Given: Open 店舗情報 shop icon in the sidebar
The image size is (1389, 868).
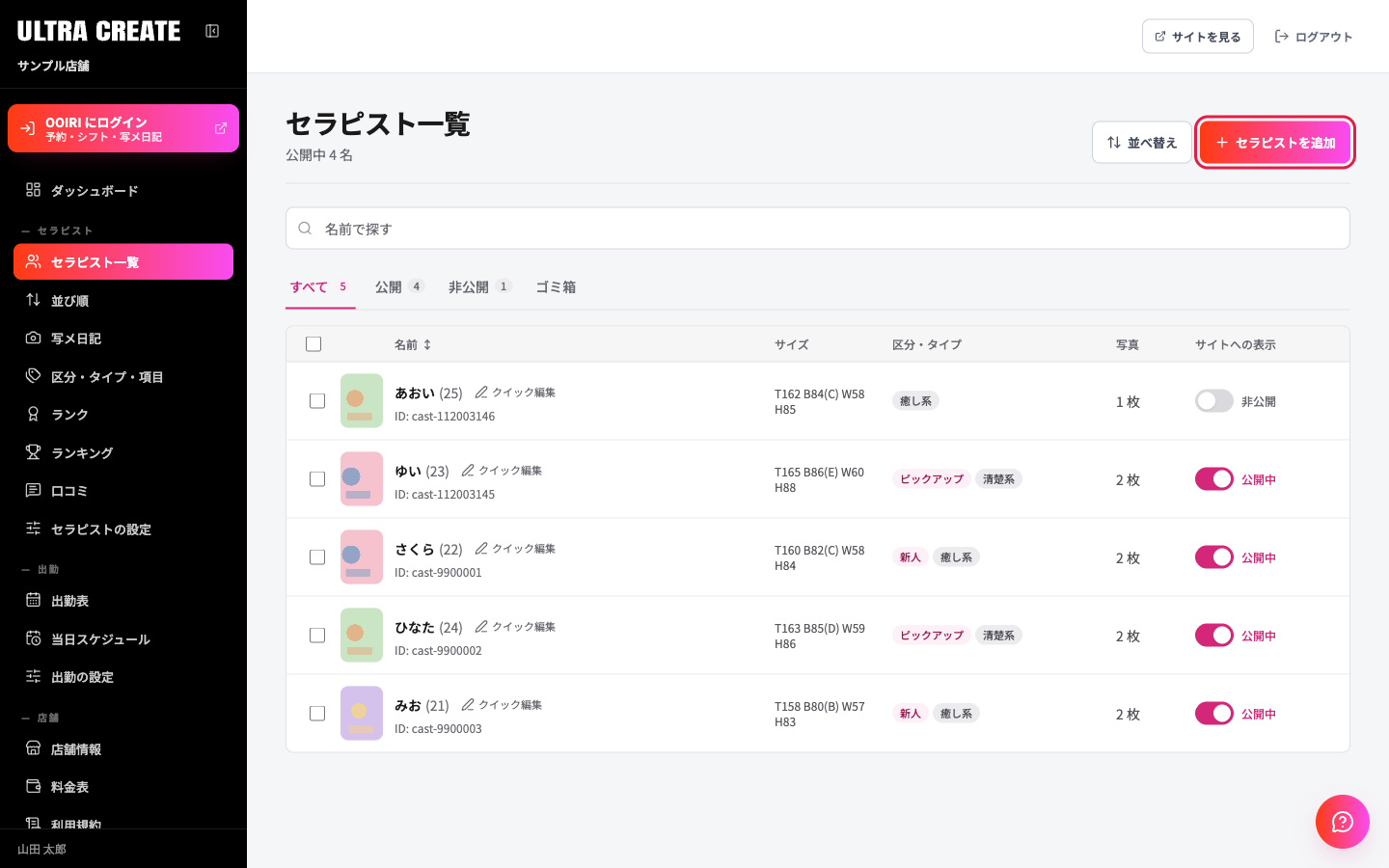Looking at the screenshot, I should point(33,748).
